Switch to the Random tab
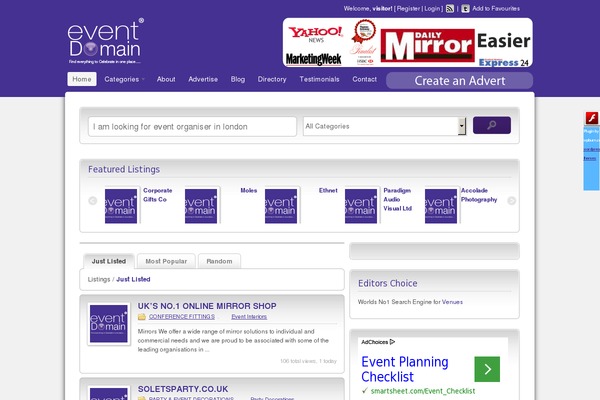 [x=219, y=261]
